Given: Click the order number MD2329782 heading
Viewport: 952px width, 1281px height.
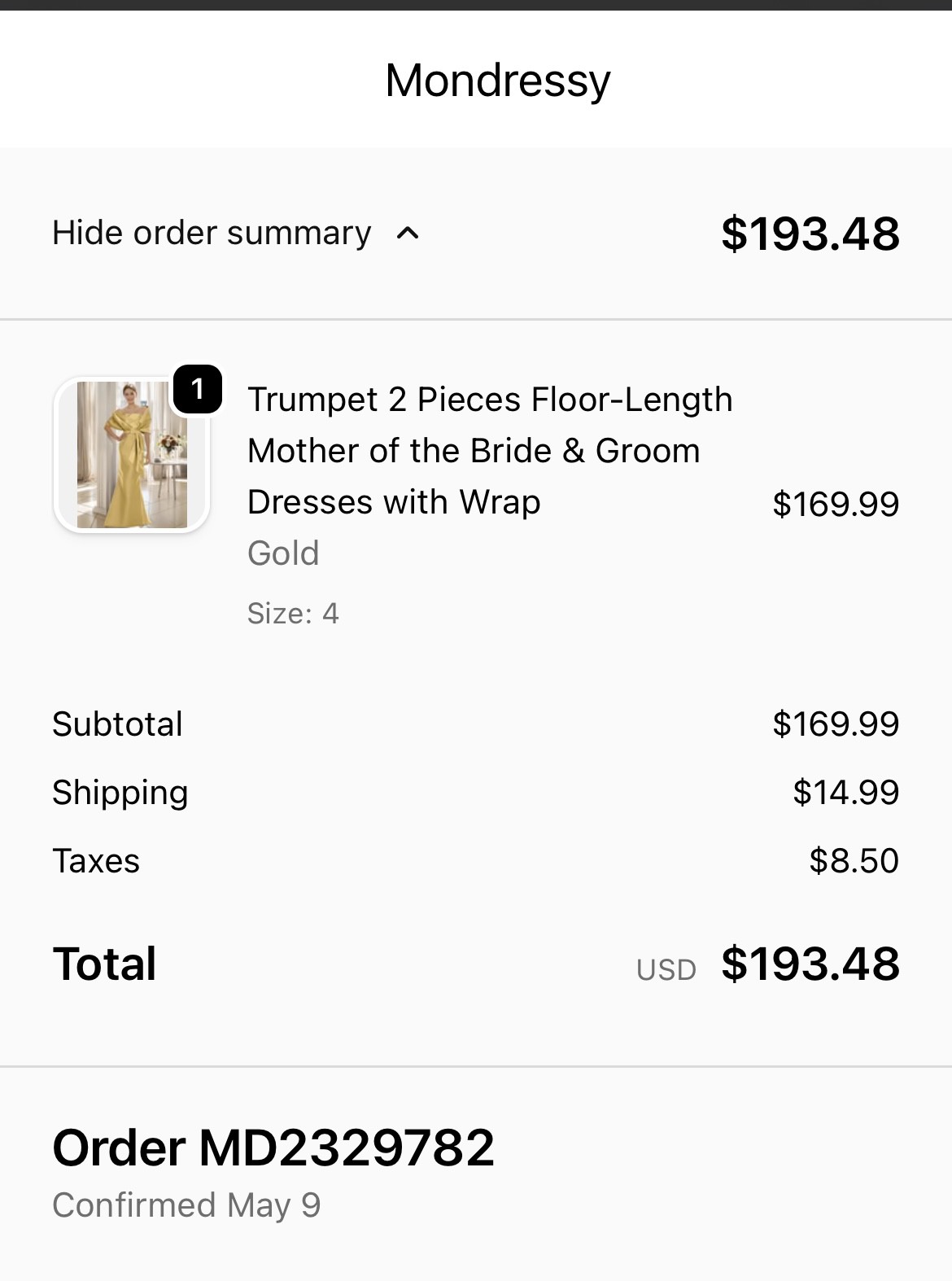Looking at the screenshot, I should pyautogui.click(x=273, y=1148).
